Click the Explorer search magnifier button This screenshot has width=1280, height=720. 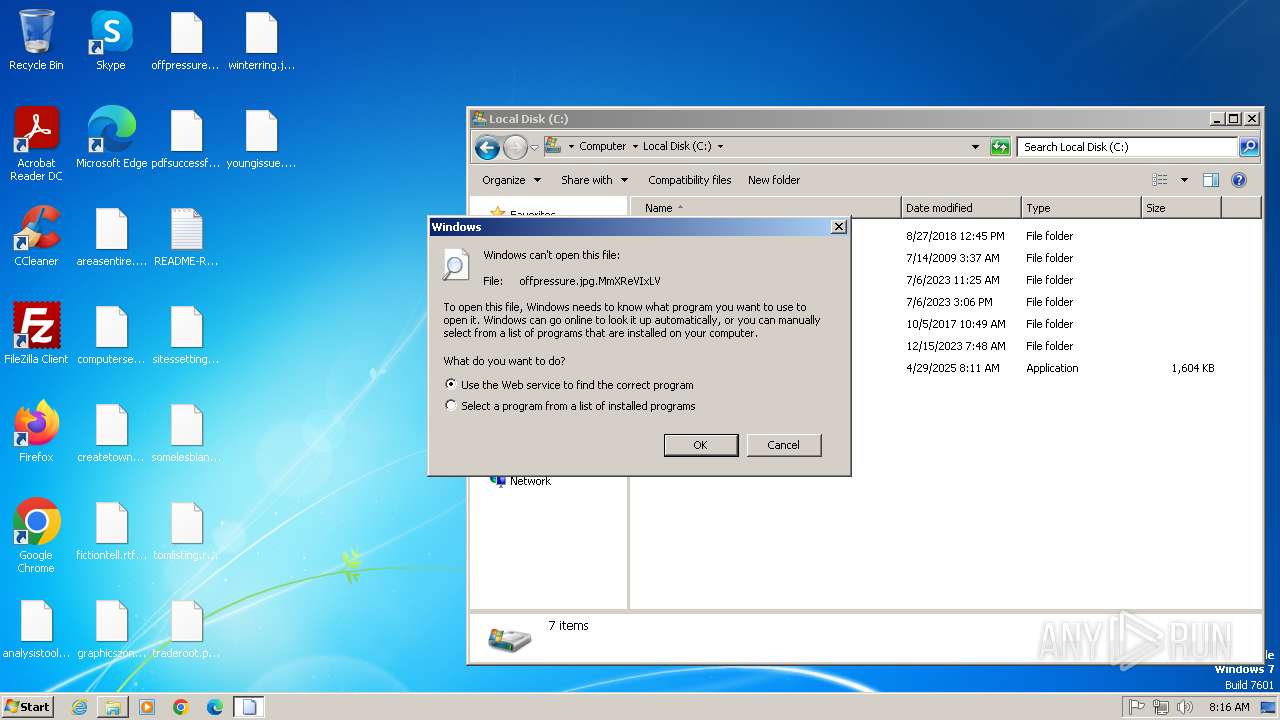(x=1249, y=146)
